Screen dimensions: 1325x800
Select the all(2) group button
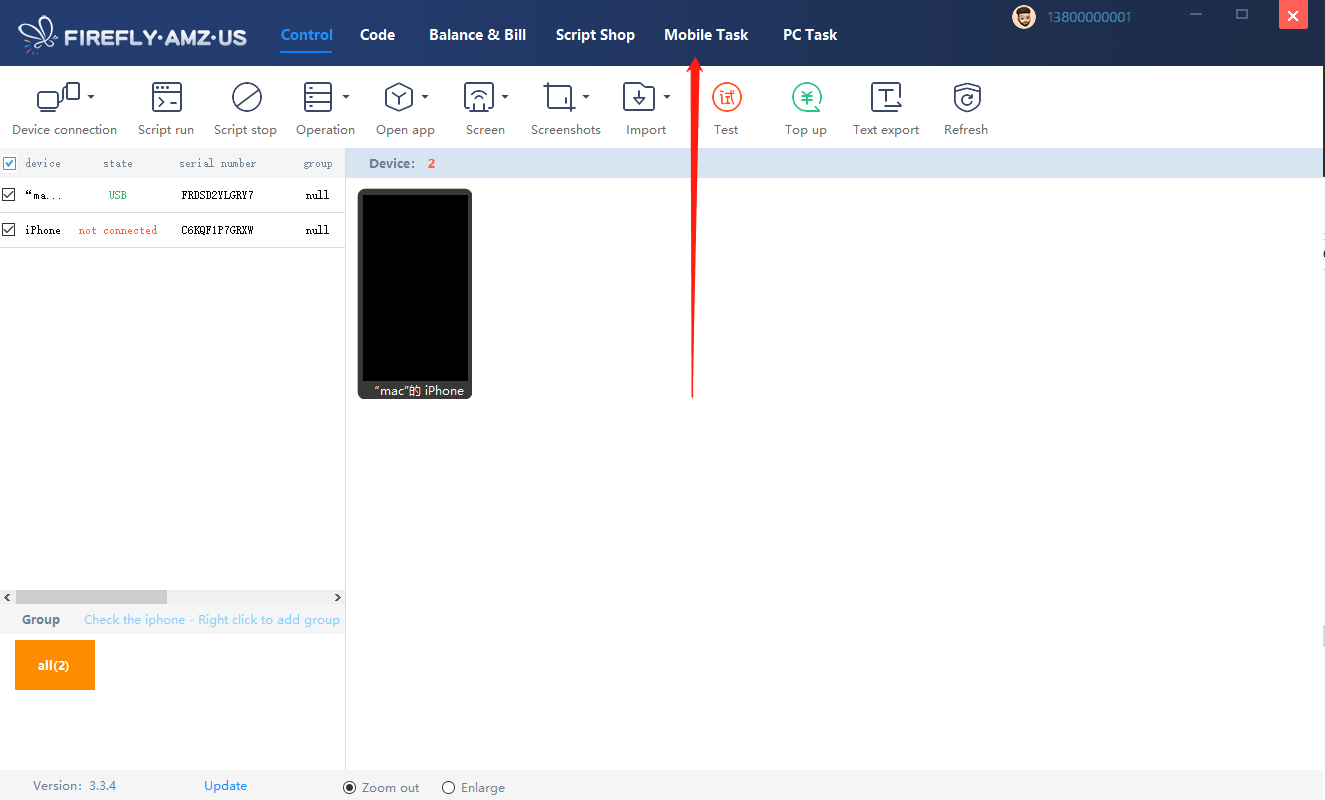(55, 664)
